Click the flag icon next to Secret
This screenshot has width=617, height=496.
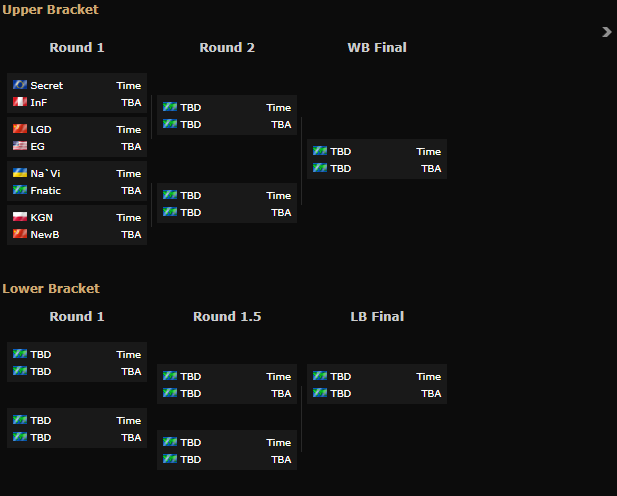pos(20,85)
